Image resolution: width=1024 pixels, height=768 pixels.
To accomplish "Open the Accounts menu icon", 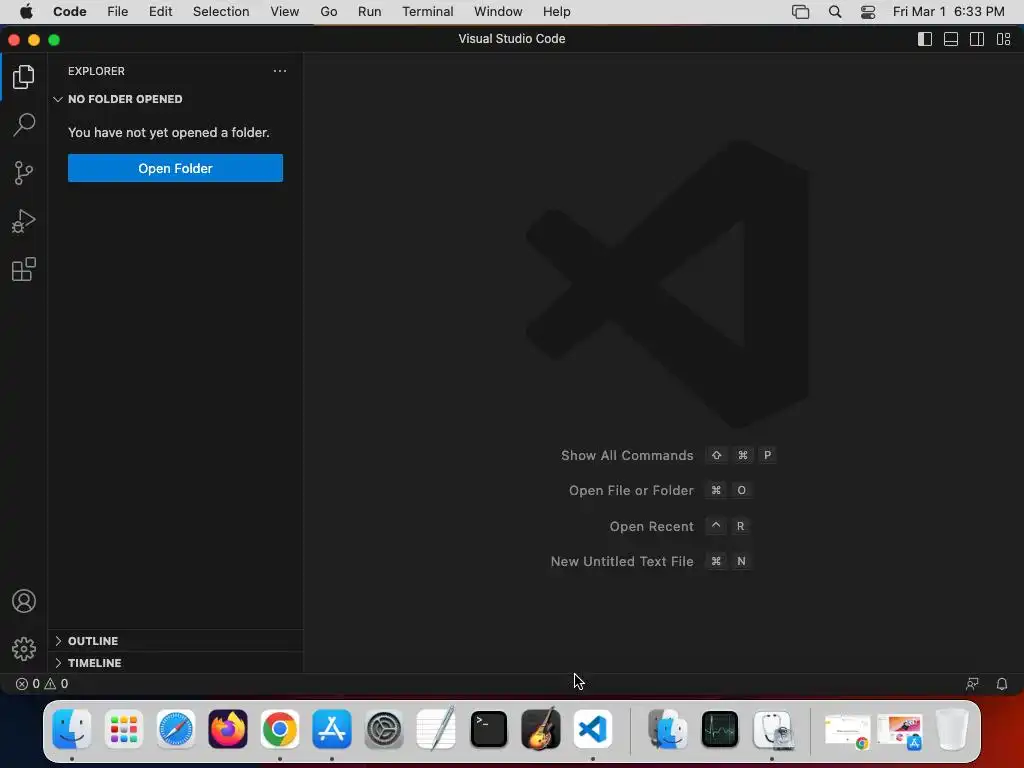I will click(x=24, y=601).
